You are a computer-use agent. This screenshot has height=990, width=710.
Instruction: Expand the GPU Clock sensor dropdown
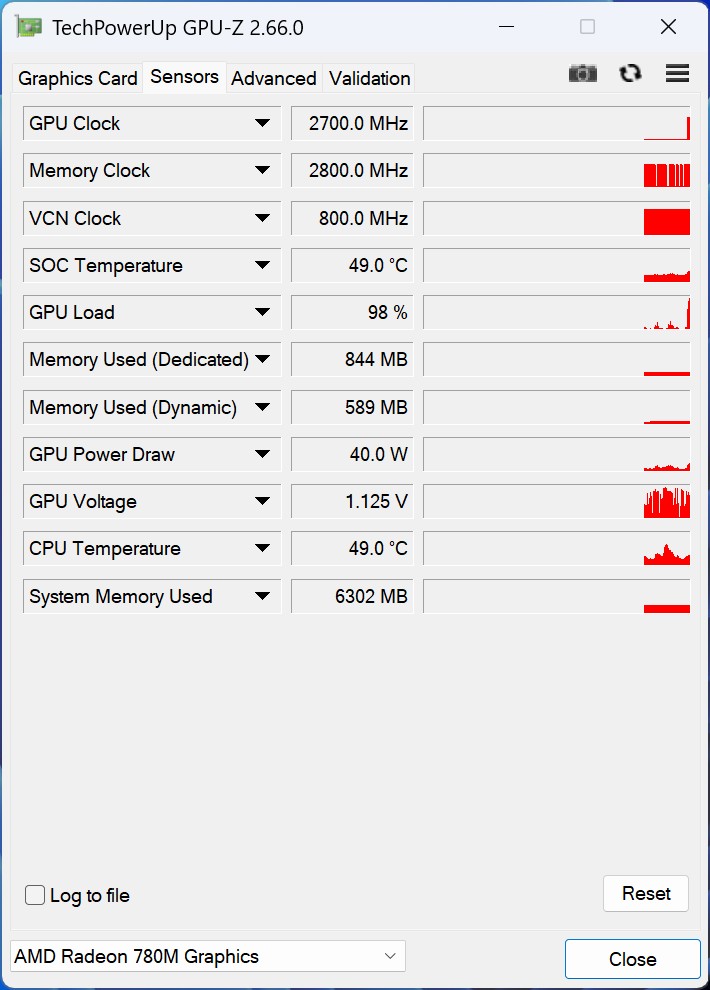pyautogui.click(x=262, y=123)
